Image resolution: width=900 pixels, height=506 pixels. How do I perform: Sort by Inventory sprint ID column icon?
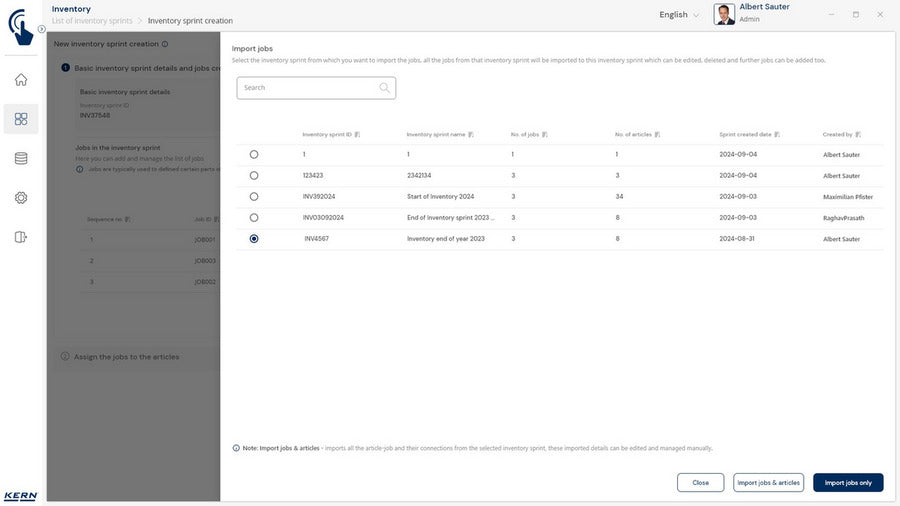pos(357,134)
